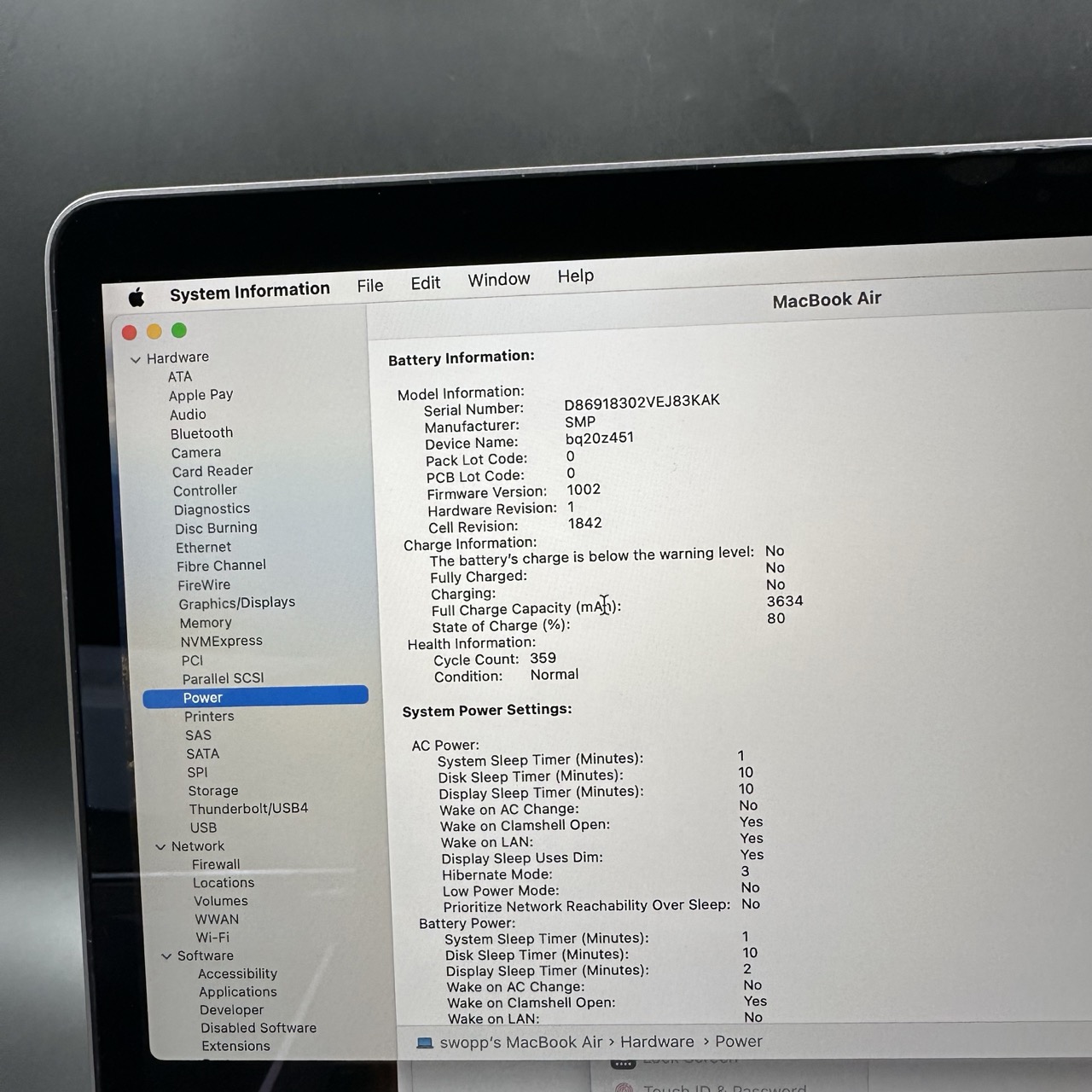Open the Window menu

pyautogui.click(x=498, y=280)
